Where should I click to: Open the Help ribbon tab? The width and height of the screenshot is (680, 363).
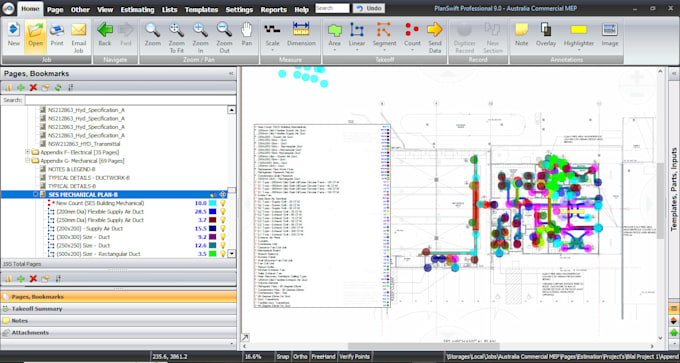301,10
